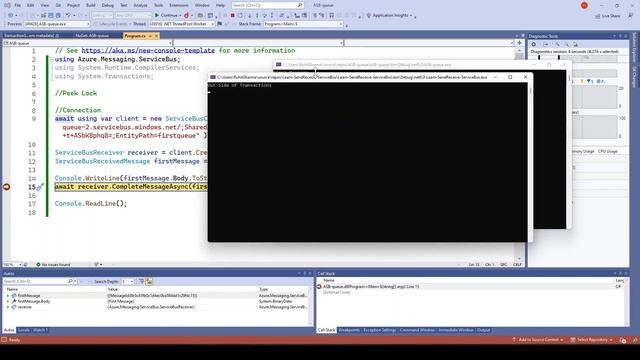Click Select Repository in status bar
This screenshot has width=640, height=360.
point(592,340)
